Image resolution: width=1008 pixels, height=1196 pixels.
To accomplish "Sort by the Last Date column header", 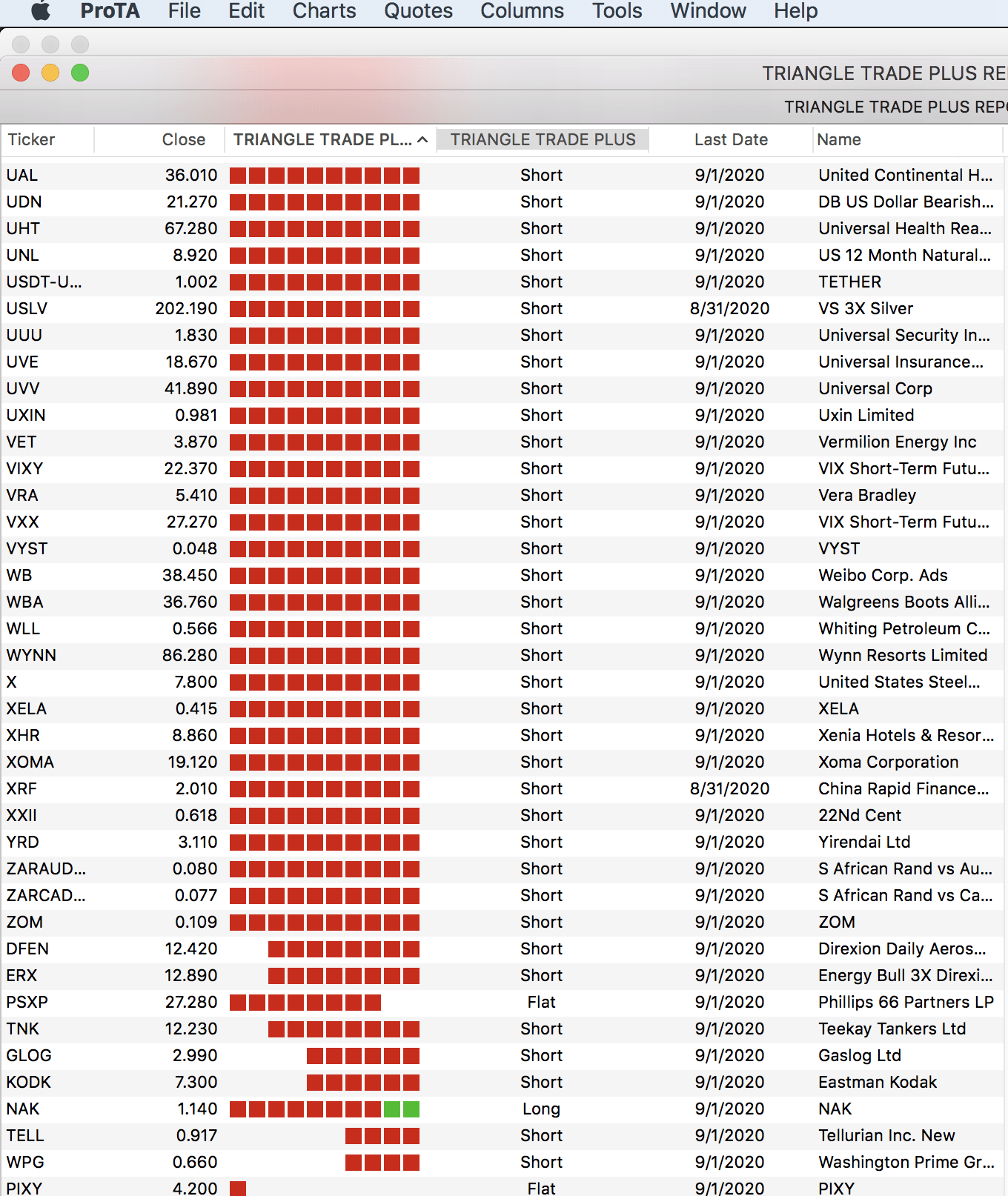I will [x=731, y=139].
